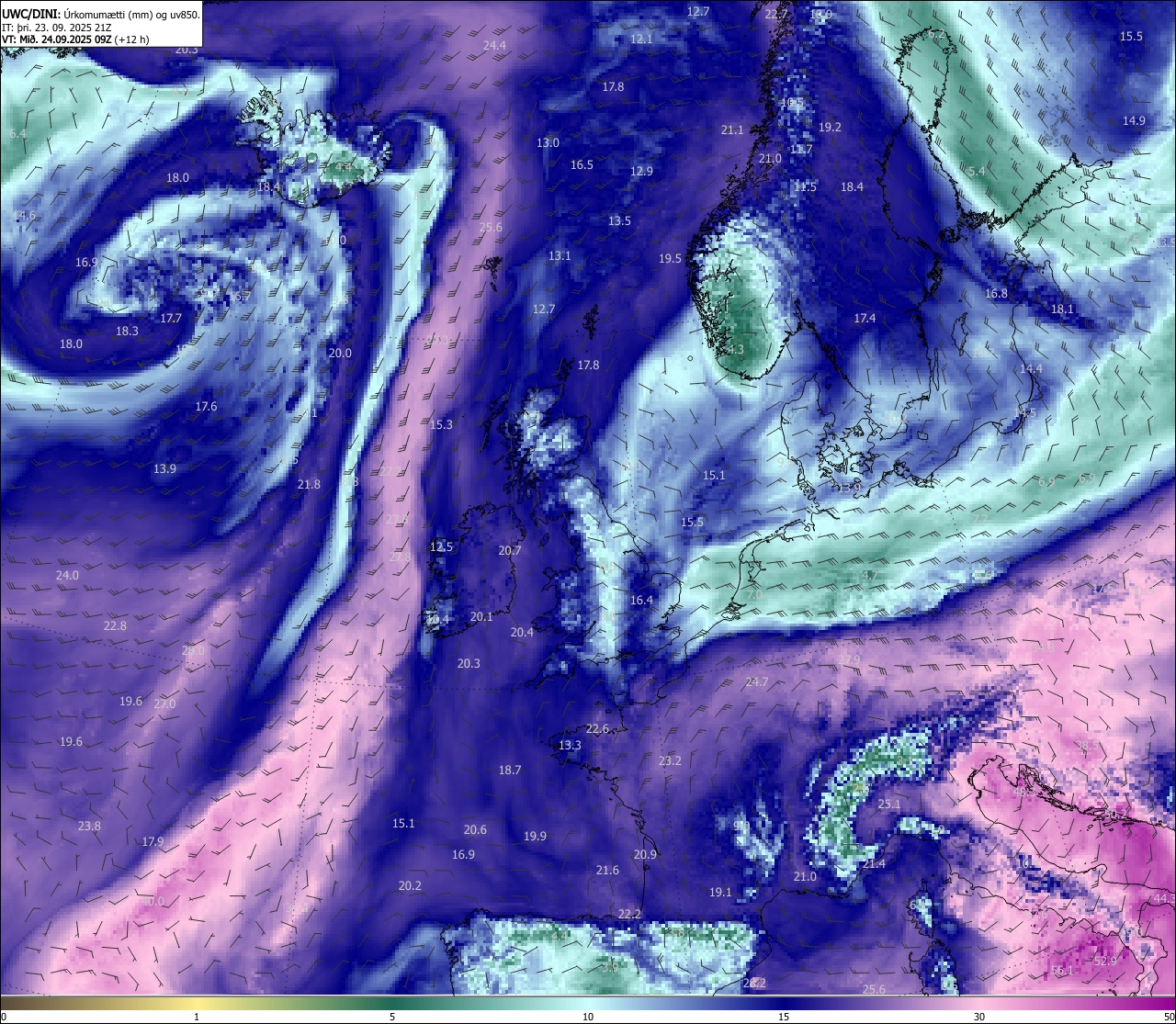Click the 20.7 value over Ireland

click(x=510, y=550)
